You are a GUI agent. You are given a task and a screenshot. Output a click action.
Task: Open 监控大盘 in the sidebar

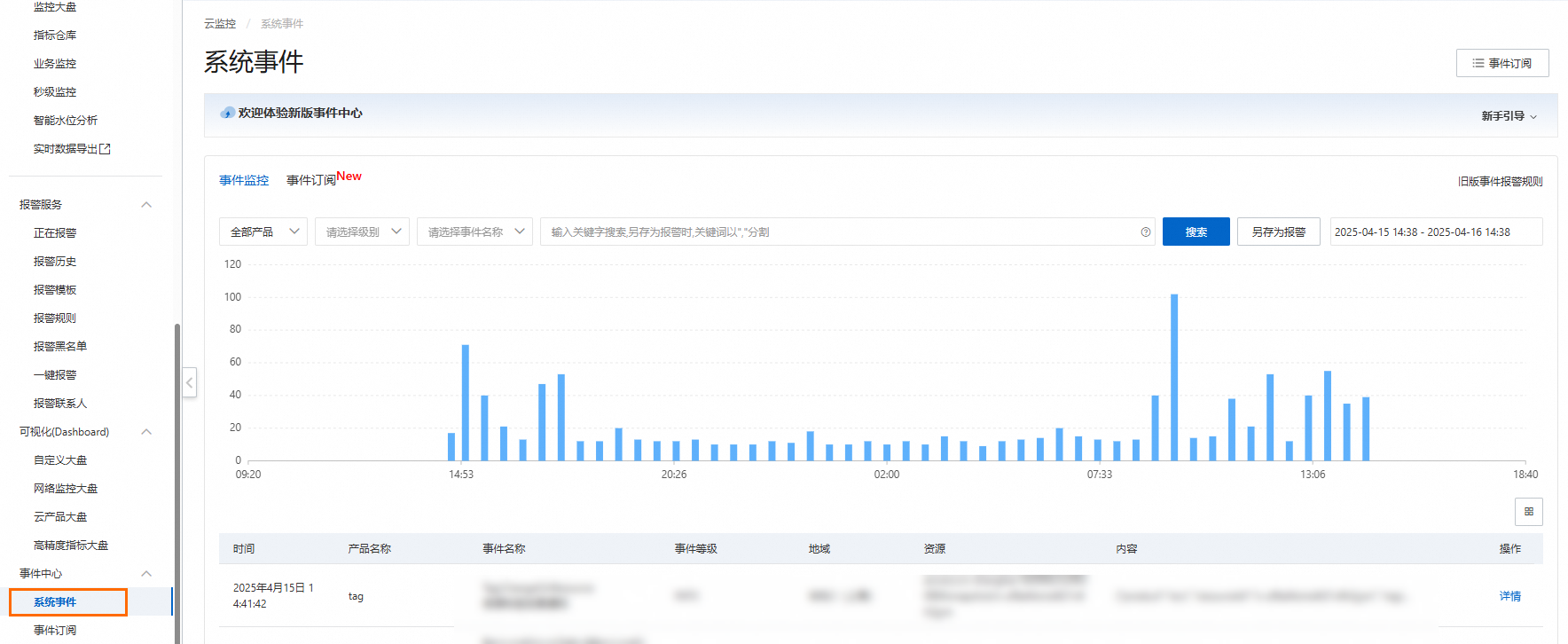[x=55, y=7]
